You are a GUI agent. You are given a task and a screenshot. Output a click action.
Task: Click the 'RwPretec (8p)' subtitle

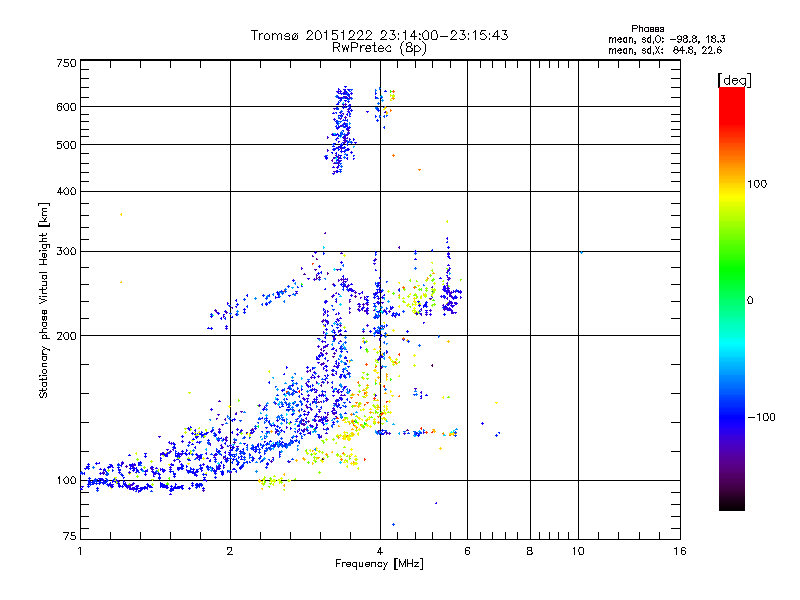pos(379,48)
